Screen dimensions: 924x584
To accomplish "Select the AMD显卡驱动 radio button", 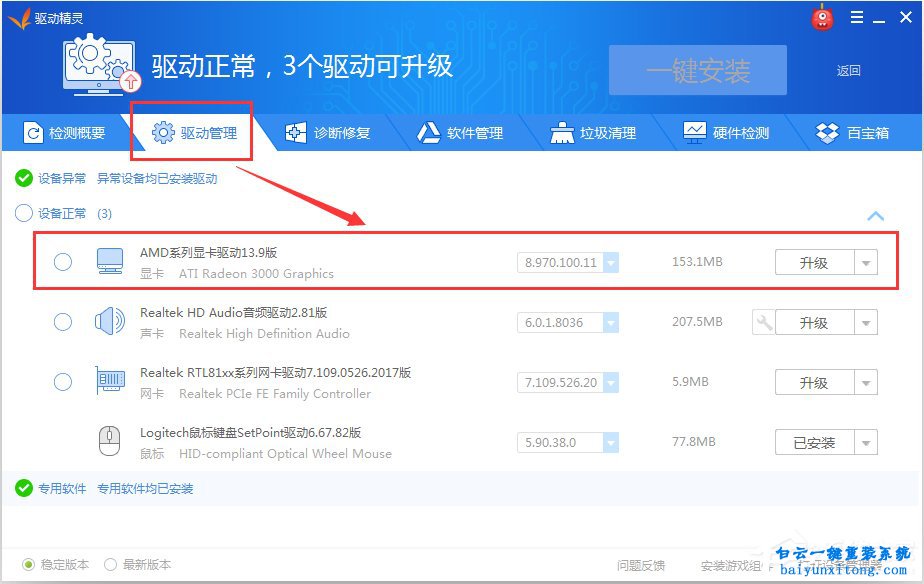I will pos(62,261).
